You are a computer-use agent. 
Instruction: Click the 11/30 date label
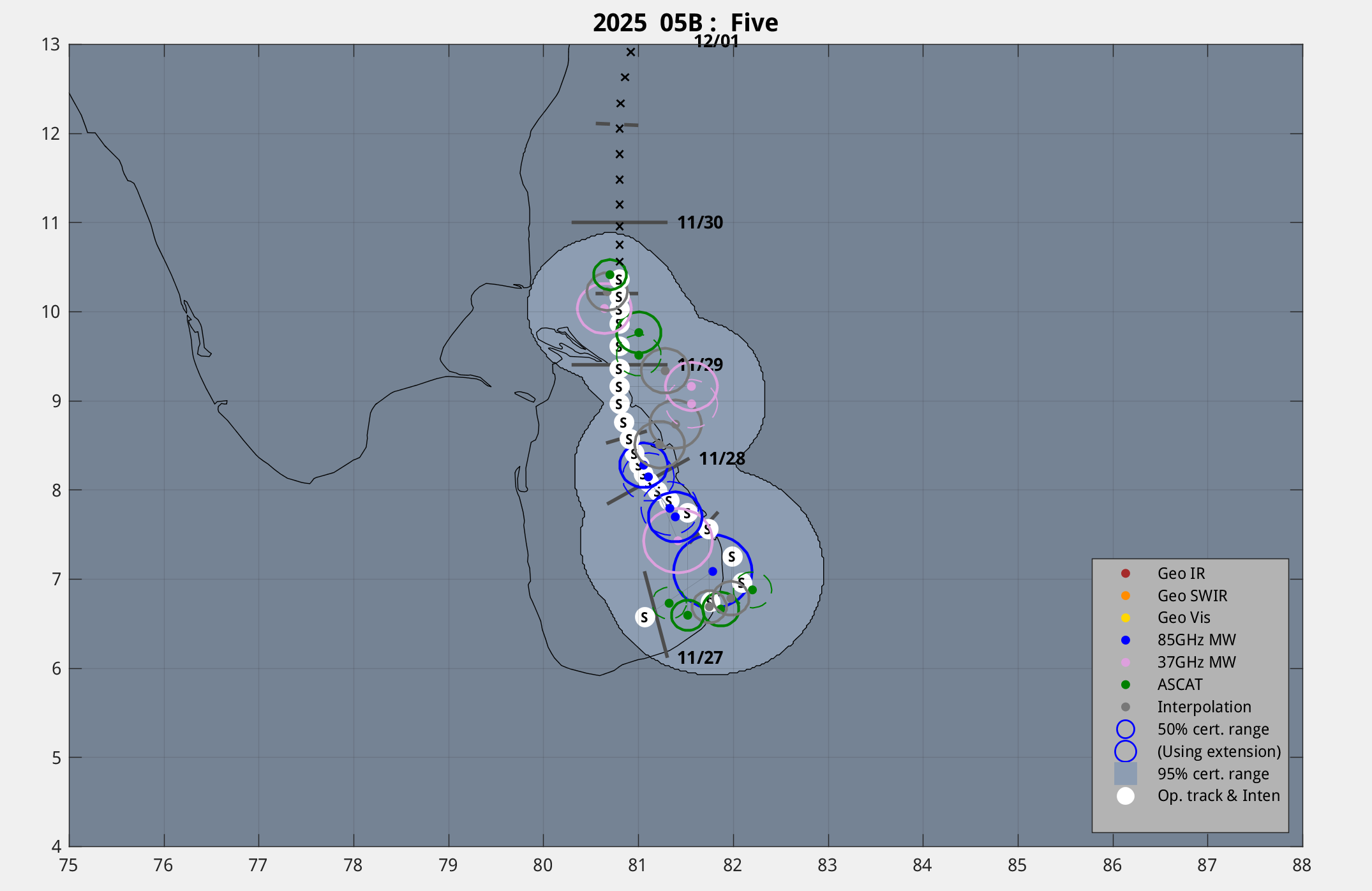(700, 223)
